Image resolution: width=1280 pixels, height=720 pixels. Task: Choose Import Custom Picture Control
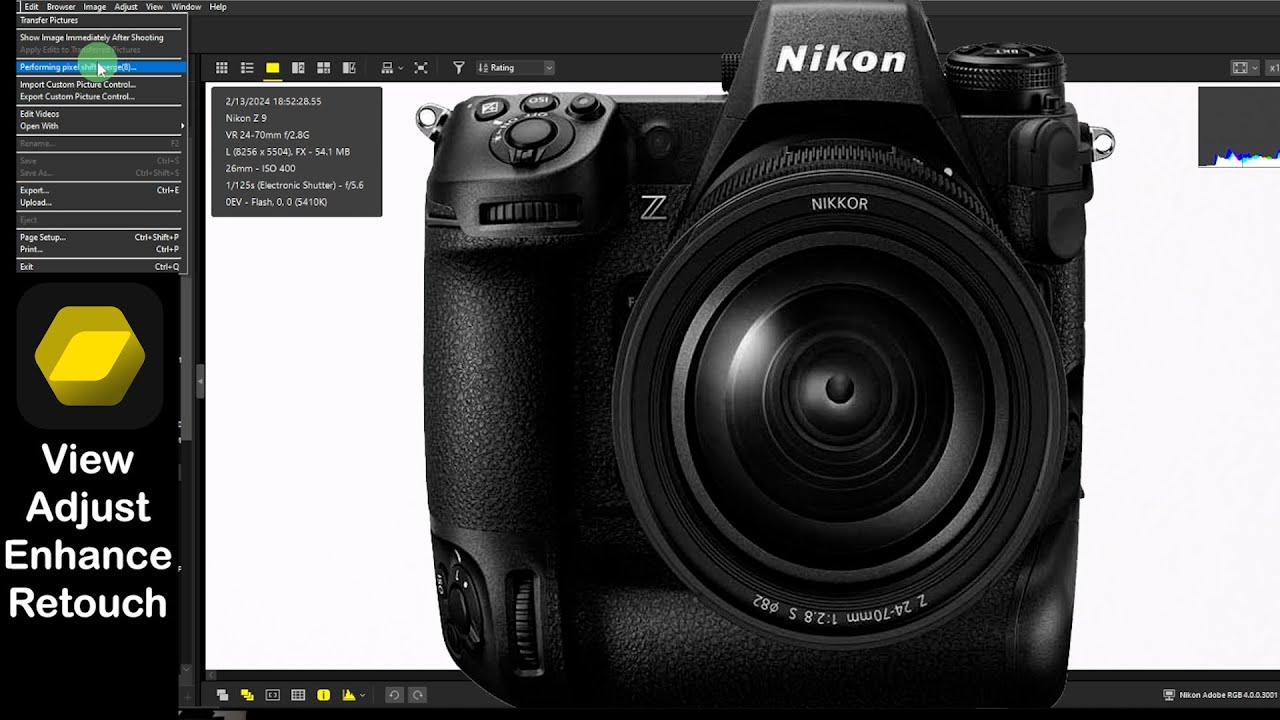pyautogui.click(x=100, y=84)
